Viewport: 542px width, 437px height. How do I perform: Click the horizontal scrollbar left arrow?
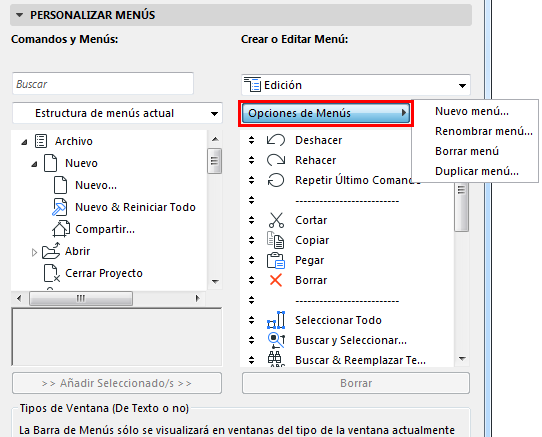coord(19,298)
